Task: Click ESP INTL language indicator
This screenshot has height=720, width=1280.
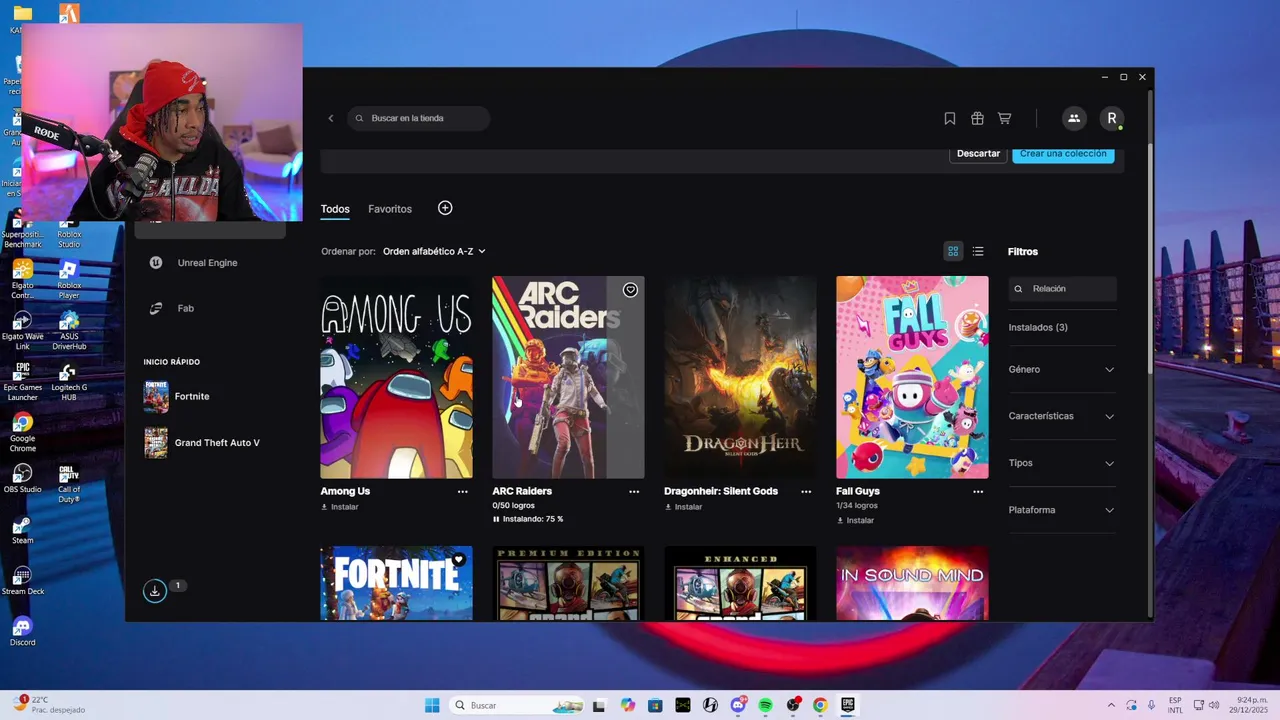Action: point(1175,705)
